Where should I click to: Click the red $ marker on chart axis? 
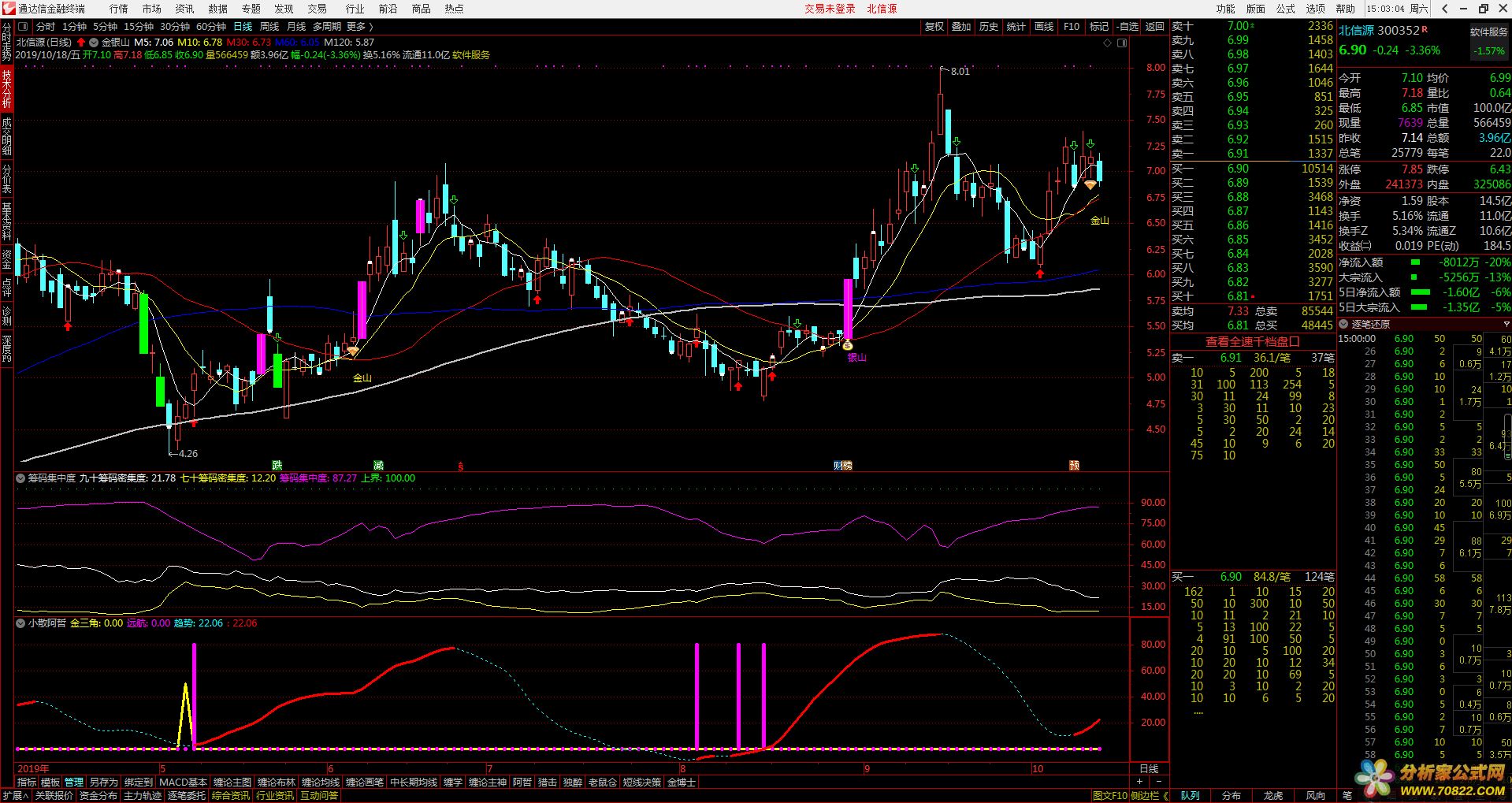(x=460, y=467)
